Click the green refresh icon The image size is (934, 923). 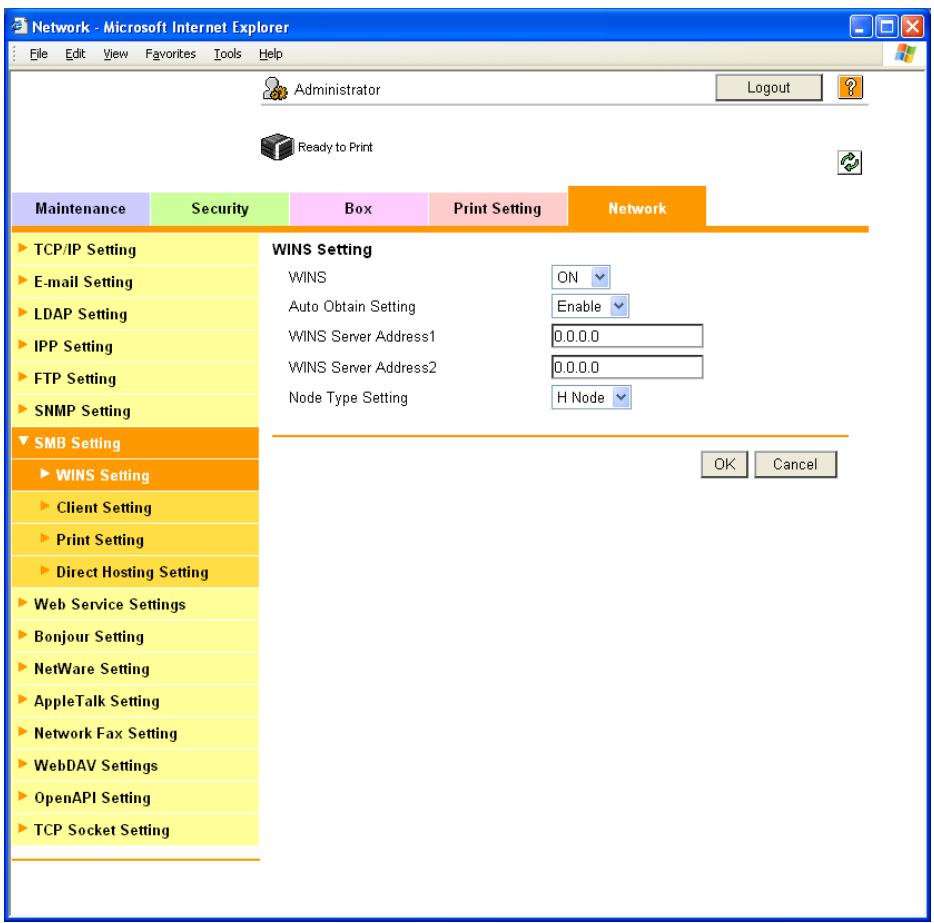(x=849, y=162)
